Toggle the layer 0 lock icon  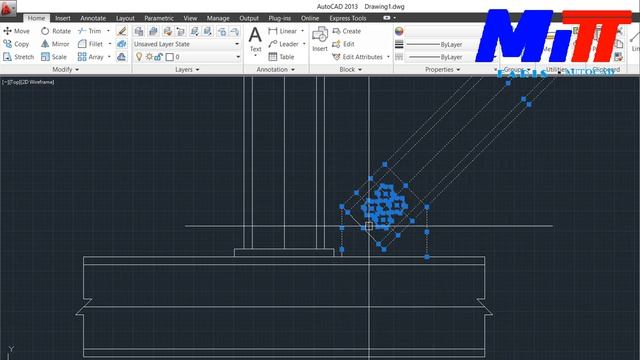pyautogui.click(x=159, y=57)
